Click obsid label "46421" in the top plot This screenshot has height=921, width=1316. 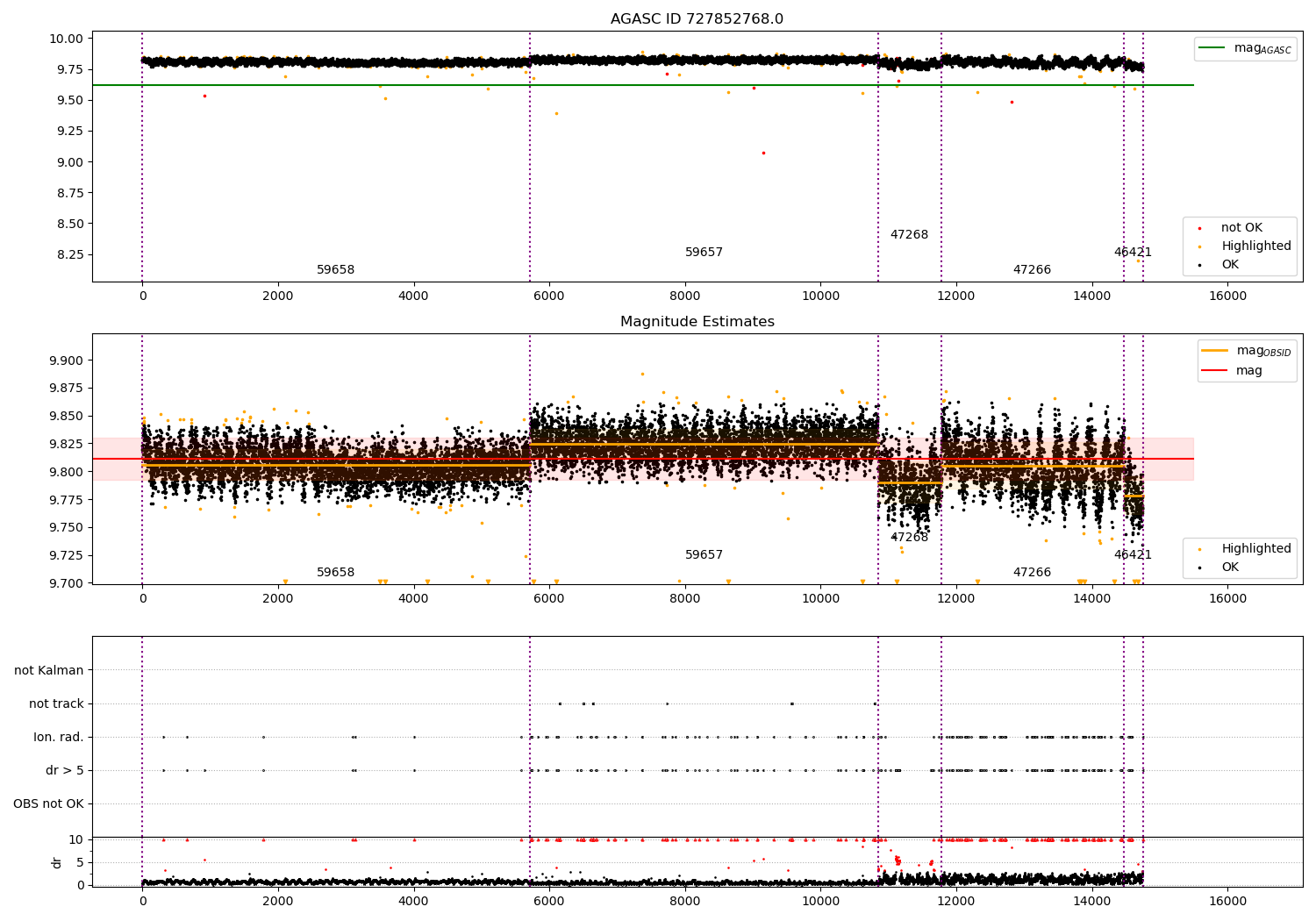coord(1133,253)
